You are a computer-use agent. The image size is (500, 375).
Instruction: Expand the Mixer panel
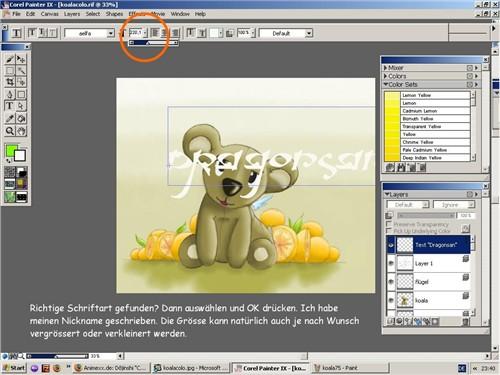click(x=386, y=68)
